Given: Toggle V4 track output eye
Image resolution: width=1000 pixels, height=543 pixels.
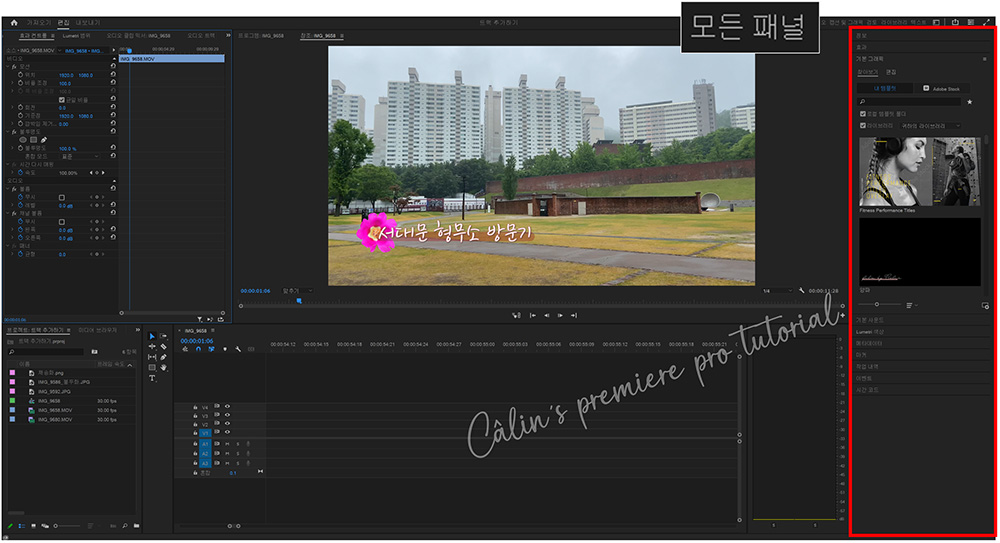Looking at the screenshot, I should [227, 406].
